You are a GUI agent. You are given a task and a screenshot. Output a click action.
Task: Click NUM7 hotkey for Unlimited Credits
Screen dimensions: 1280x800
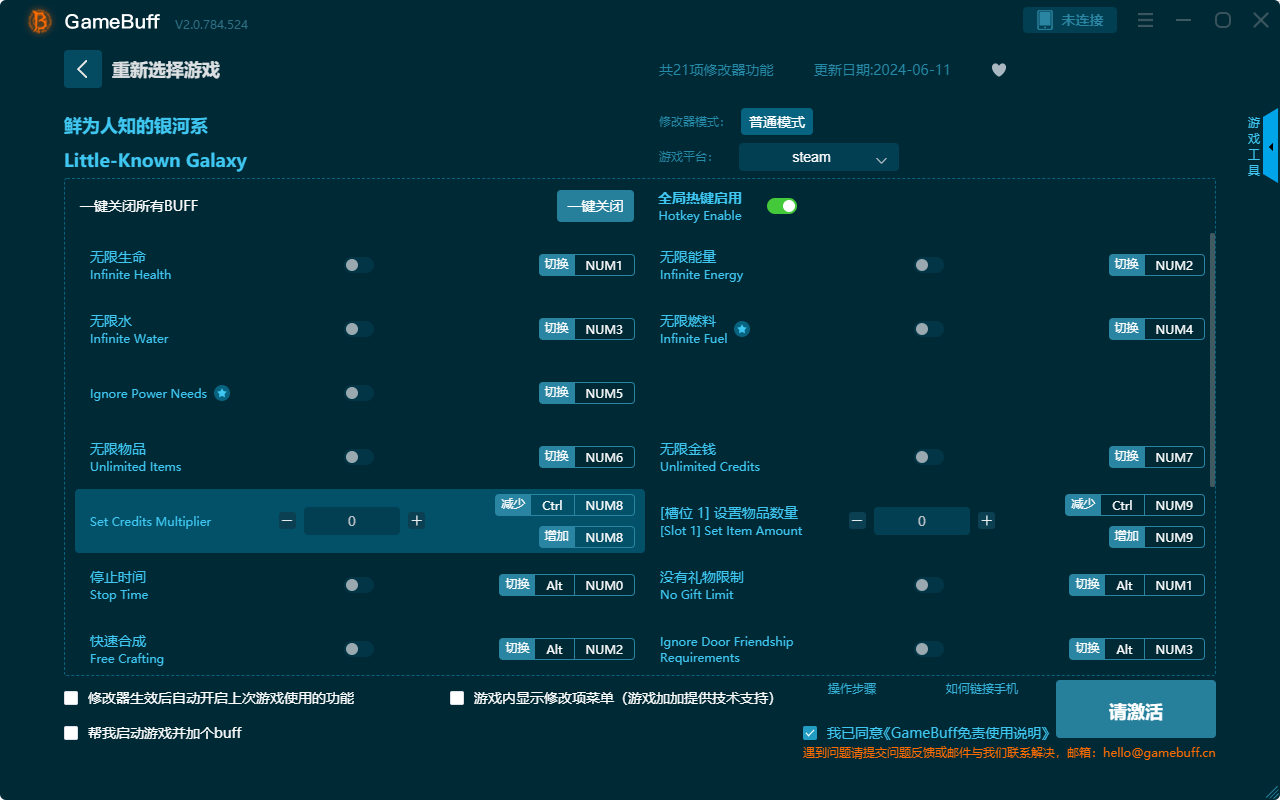[x=1174, y=457]
